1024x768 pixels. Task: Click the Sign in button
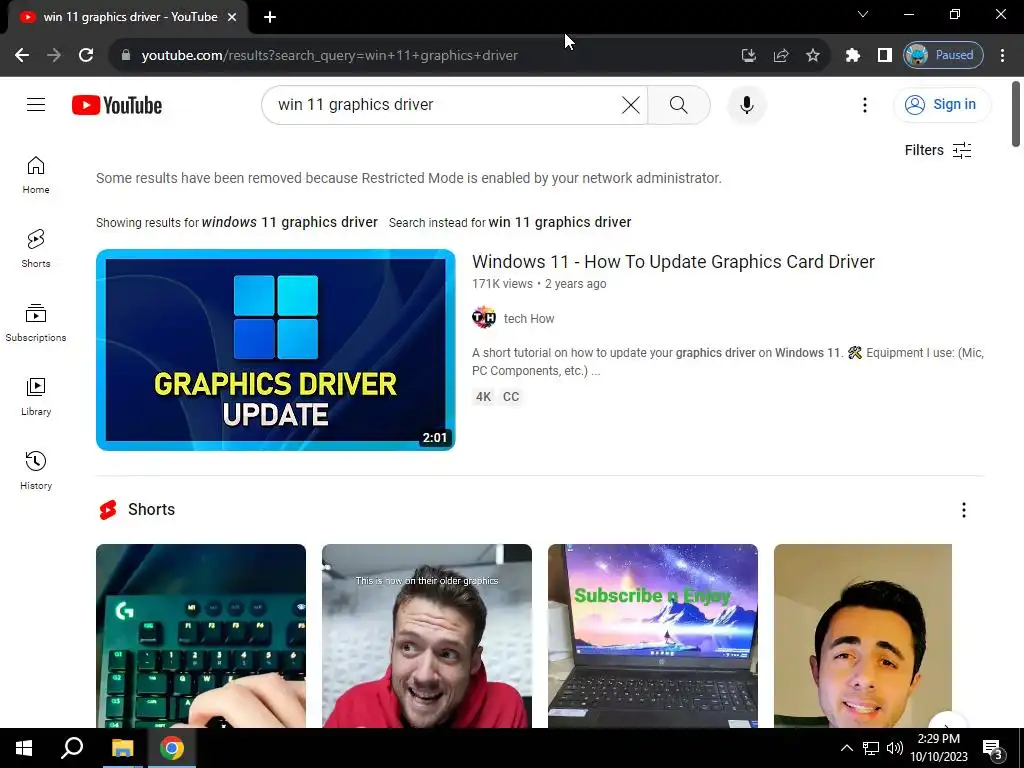942,104
